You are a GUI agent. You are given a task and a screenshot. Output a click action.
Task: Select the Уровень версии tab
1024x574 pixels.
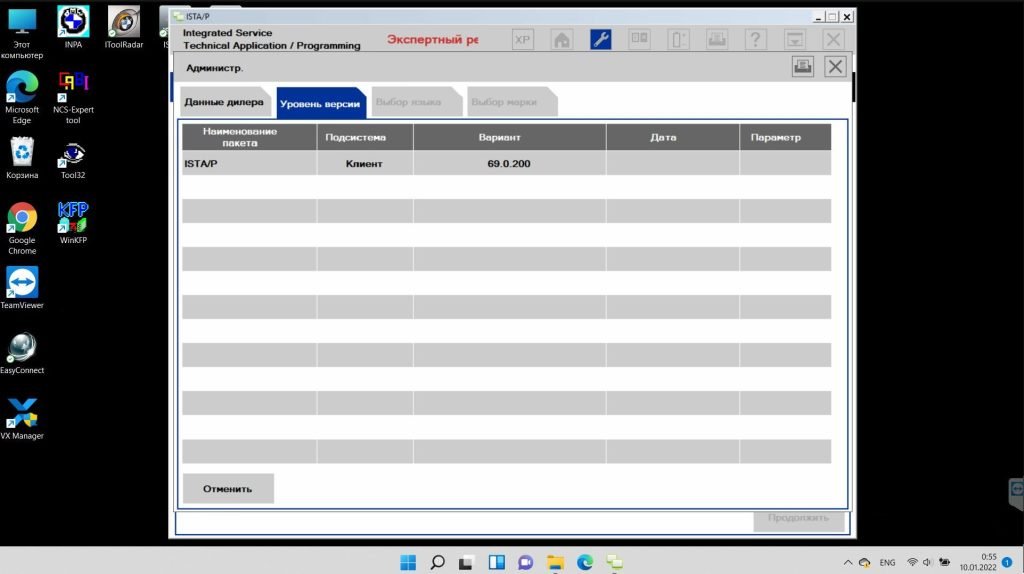[321, 103]
